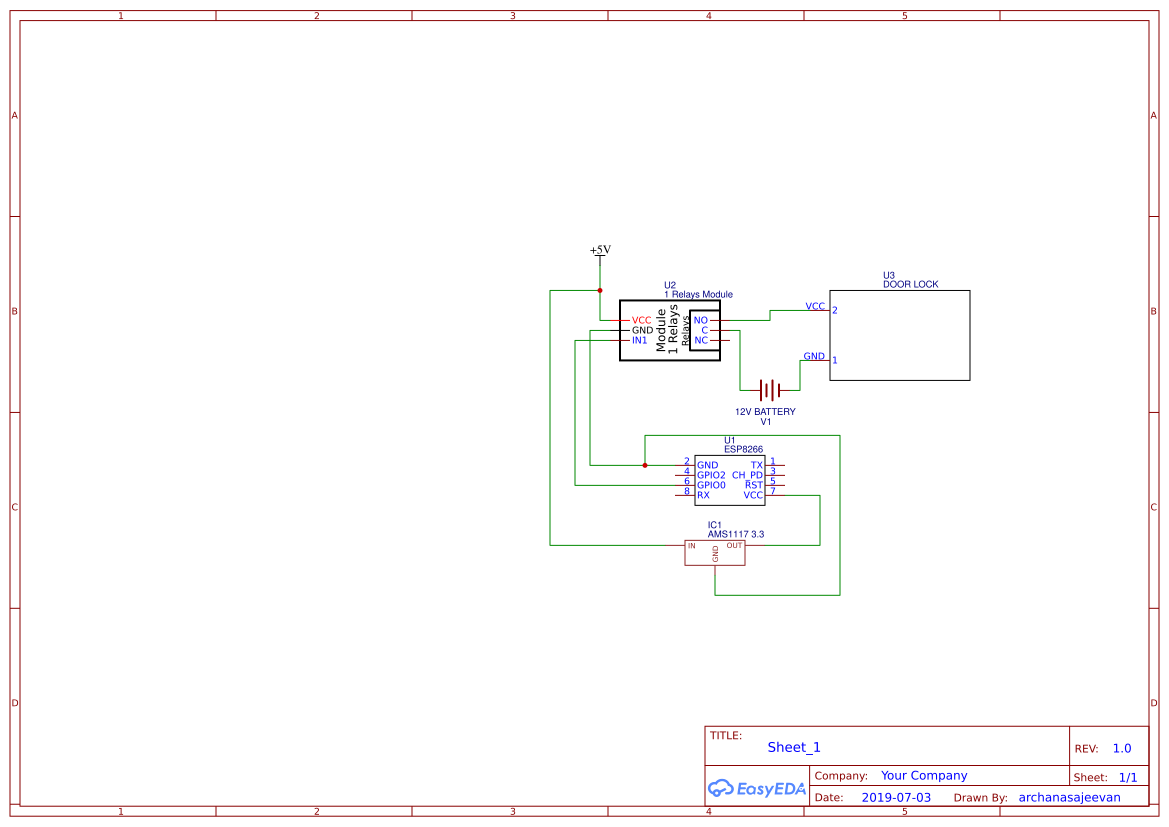Image resolution: width=1169 pixels, height=827 pixels.
Task: Select the DOOR LOCK block U3
Action: point(898,335)
